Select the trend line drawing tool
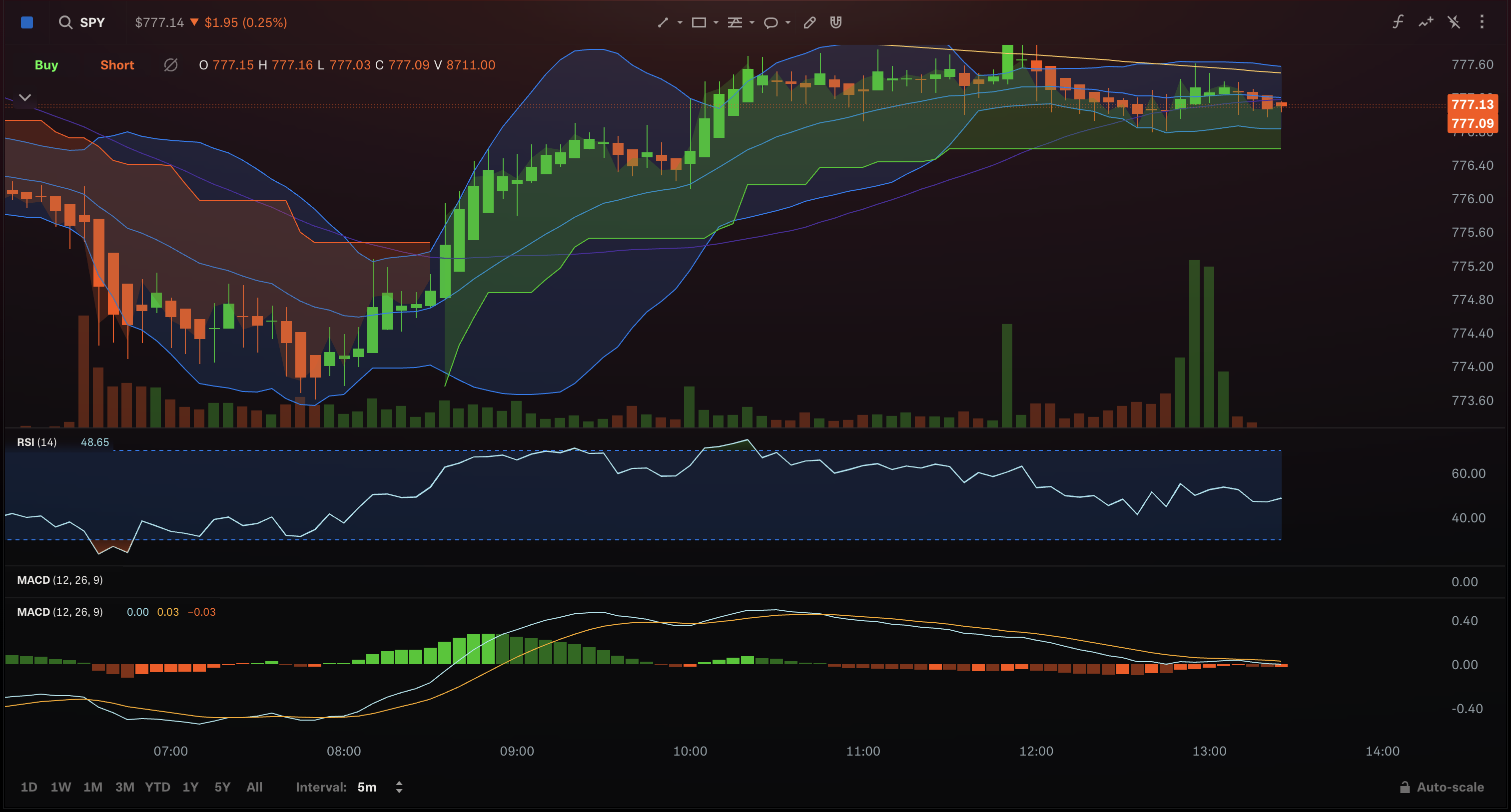 [663, 22]
